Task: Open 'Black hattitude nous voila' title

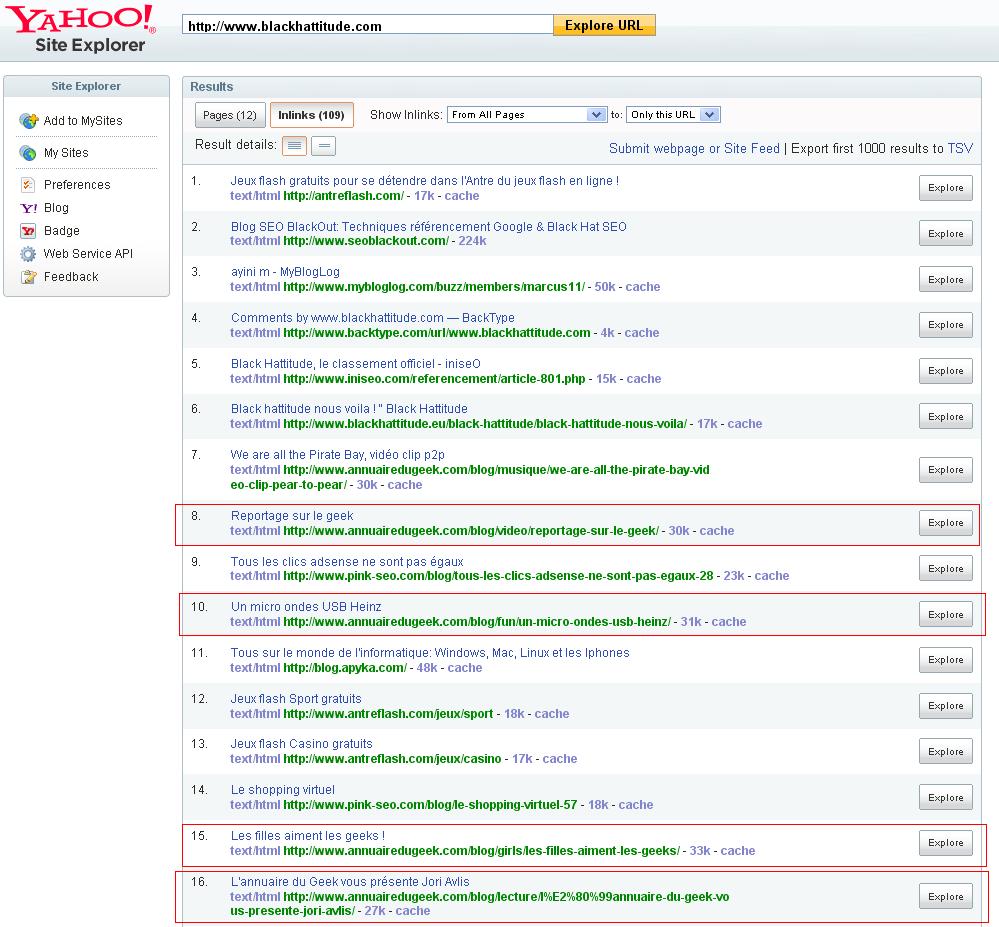Action: click(349, 409)
